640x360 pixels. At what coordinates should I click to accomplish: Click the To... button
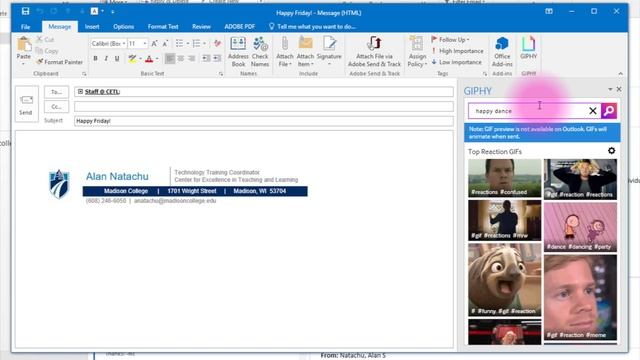(56, 92)
